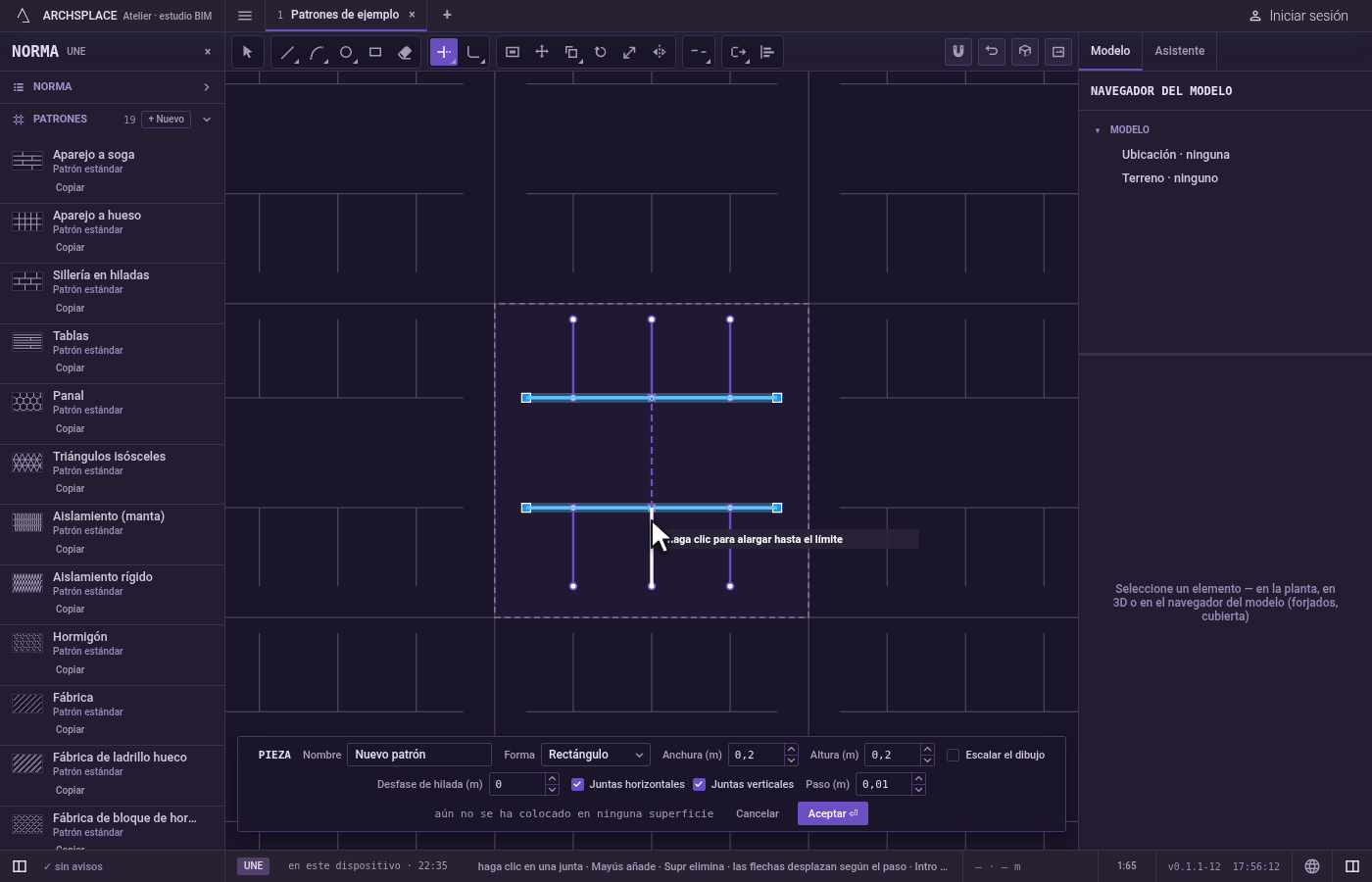Collapse the MODELO tree node
1372x882 pixels.
point(1098,130)
